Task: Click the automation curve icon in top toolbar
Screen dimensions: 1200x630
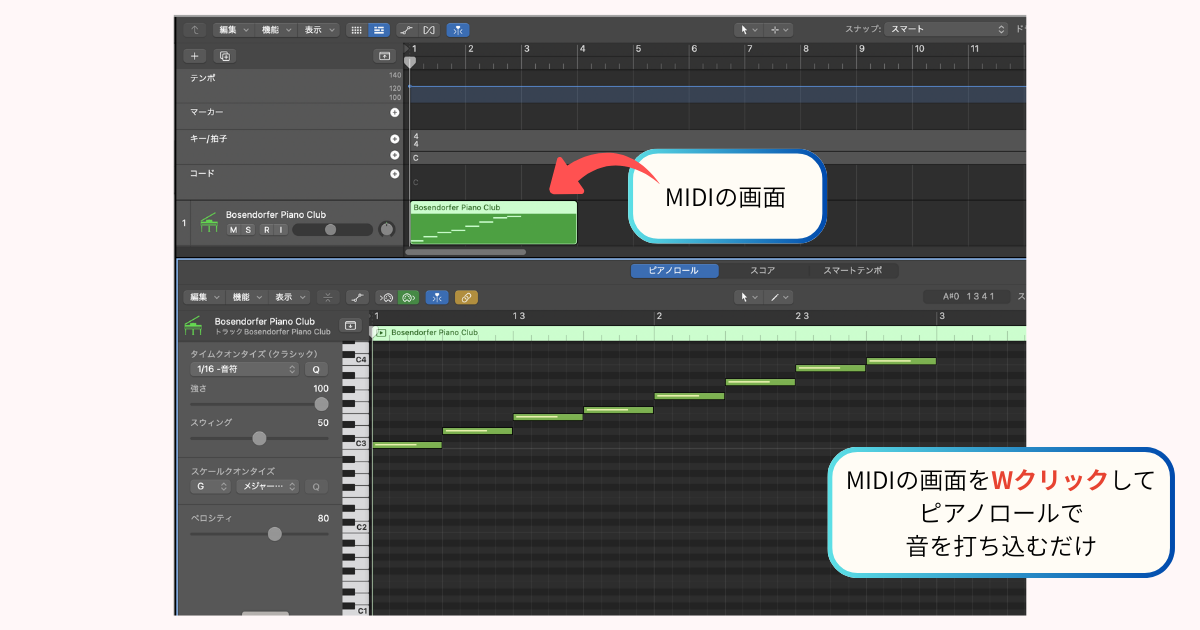Action: 405,30
